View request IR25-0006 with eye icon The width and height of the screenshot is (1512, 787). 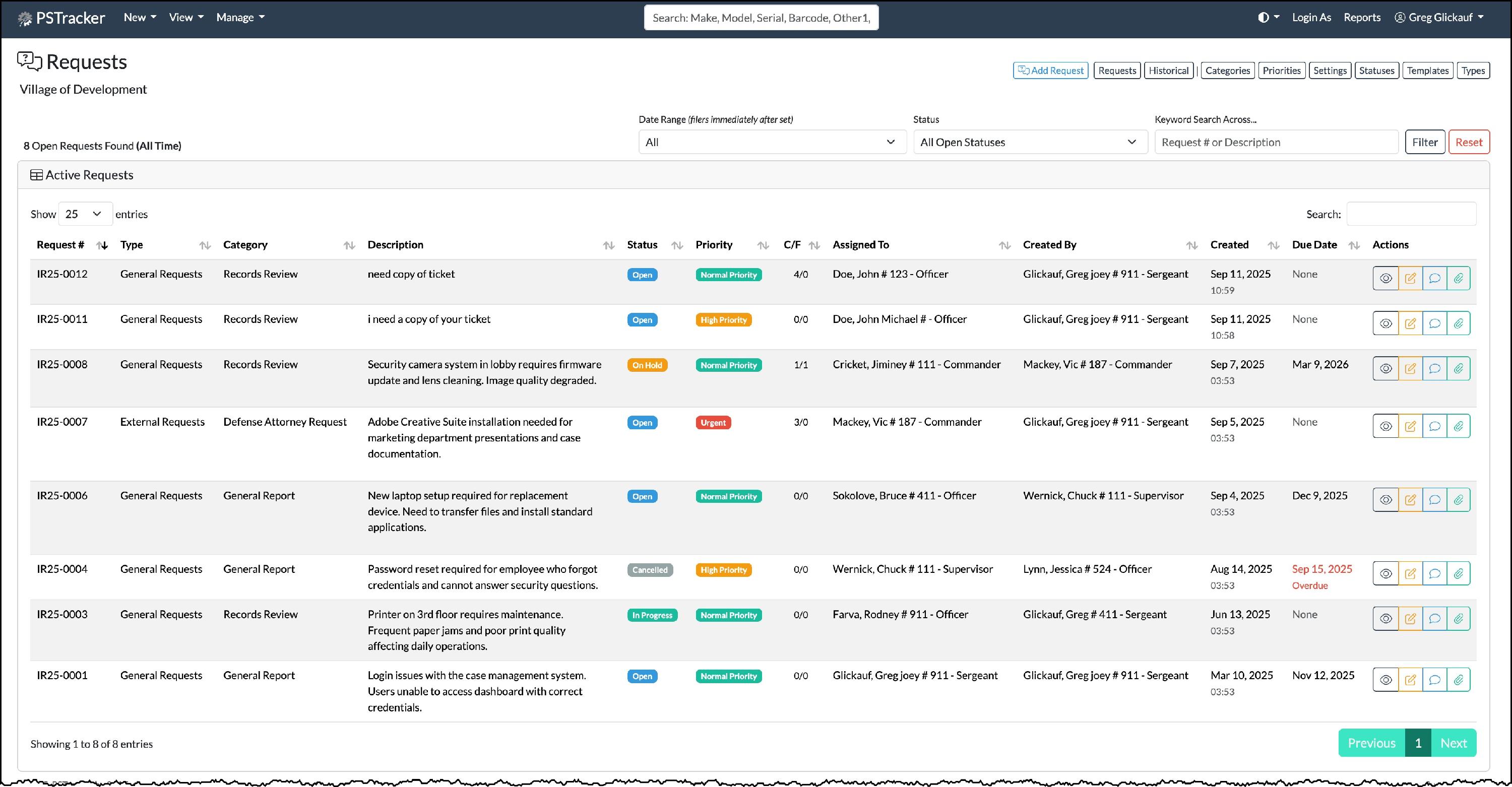coord(1385,500)
